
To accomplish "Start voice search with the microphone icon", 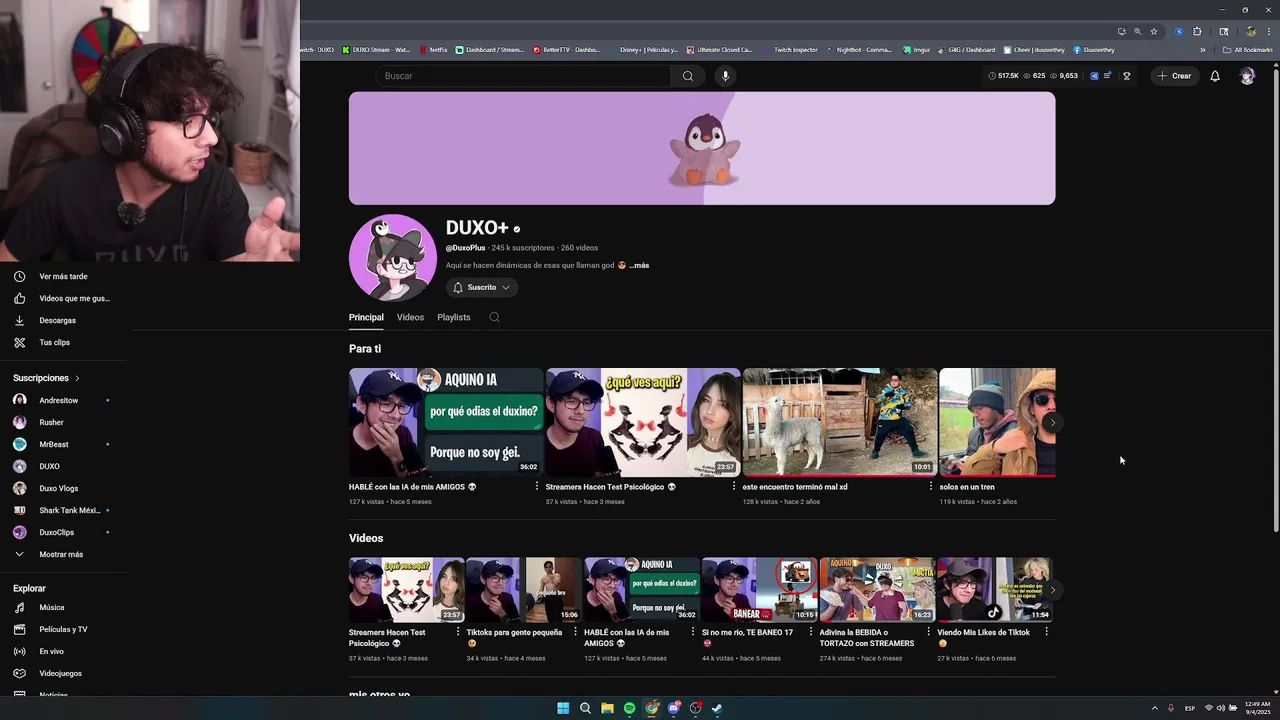I will click(x=725, y=76).
